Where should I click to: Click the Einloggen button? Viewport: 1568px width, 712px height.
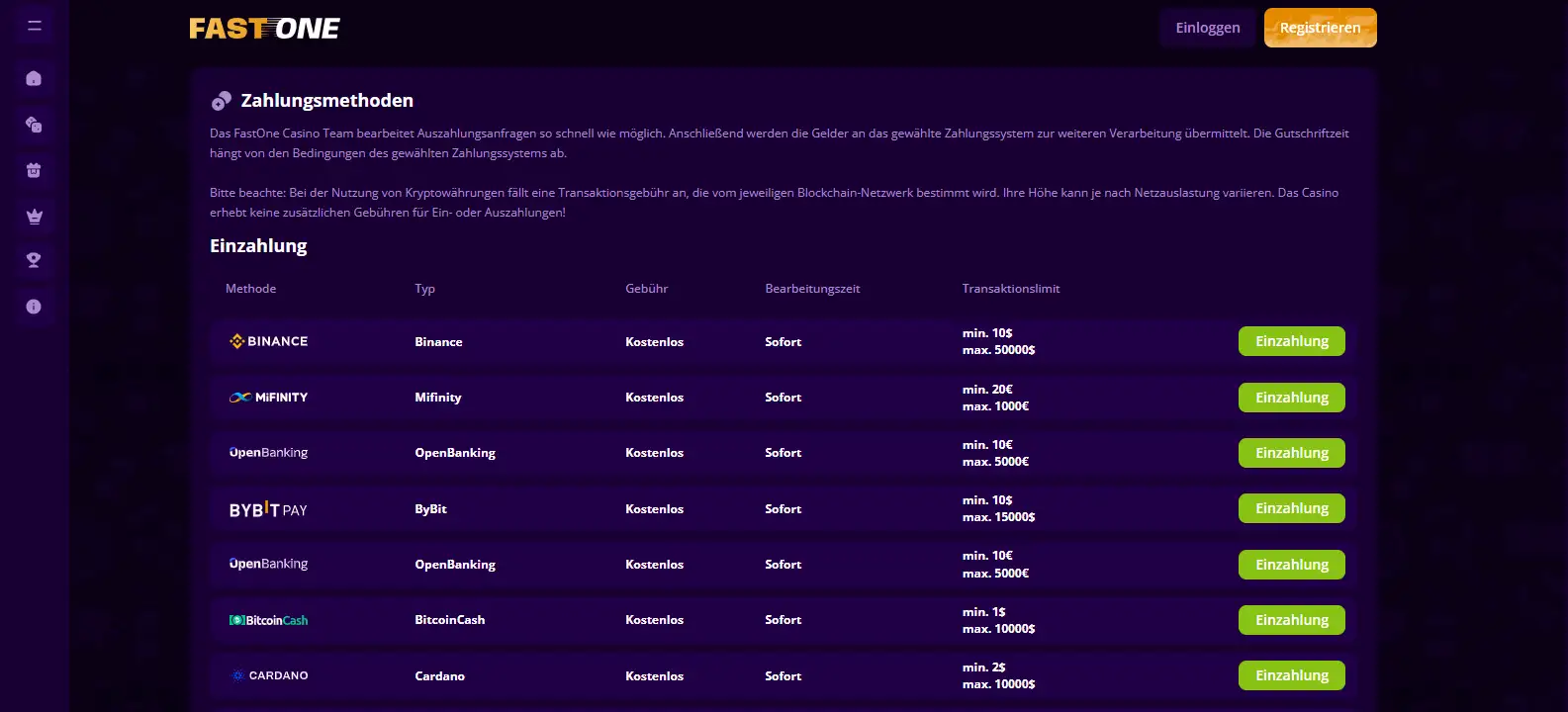tap(1208, 28)
